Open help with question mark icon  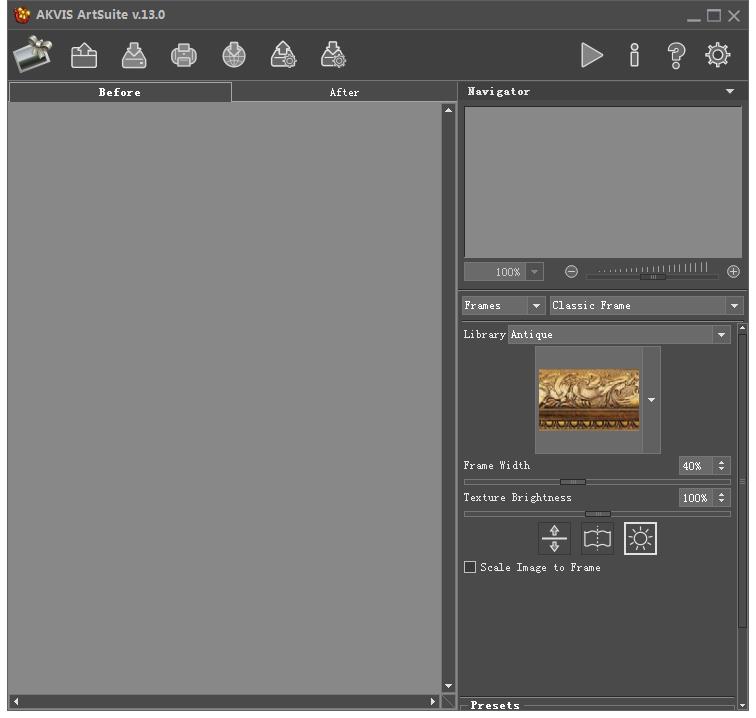[676, 55]
